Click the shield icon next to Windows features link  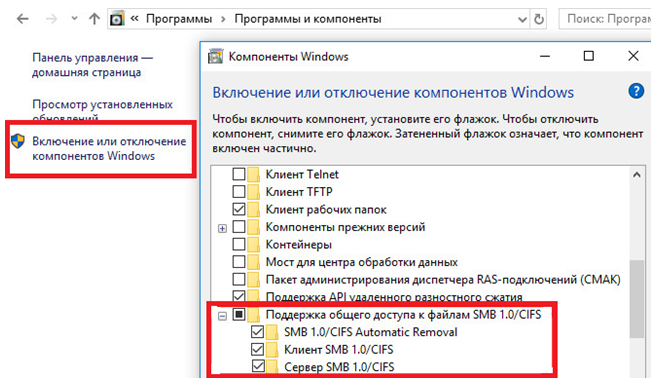tap(18, 141)
